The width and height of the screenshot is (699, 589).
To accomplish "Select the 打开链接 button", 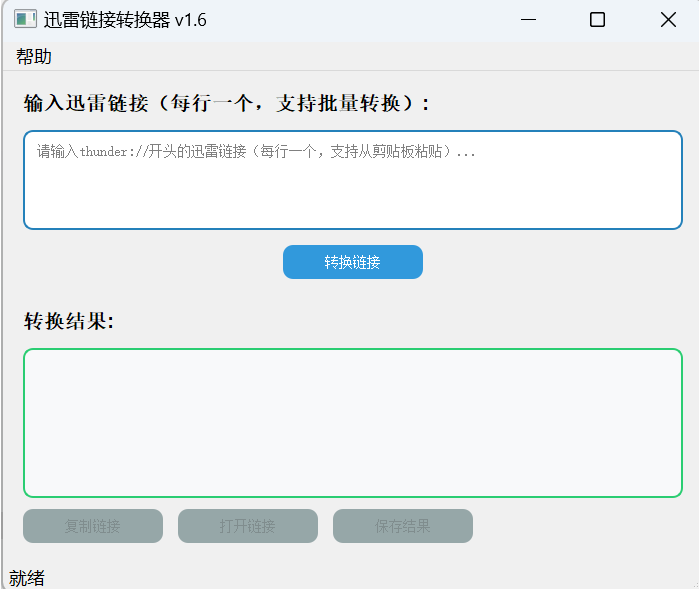I will pyautogui.click(x=248, y=526).
